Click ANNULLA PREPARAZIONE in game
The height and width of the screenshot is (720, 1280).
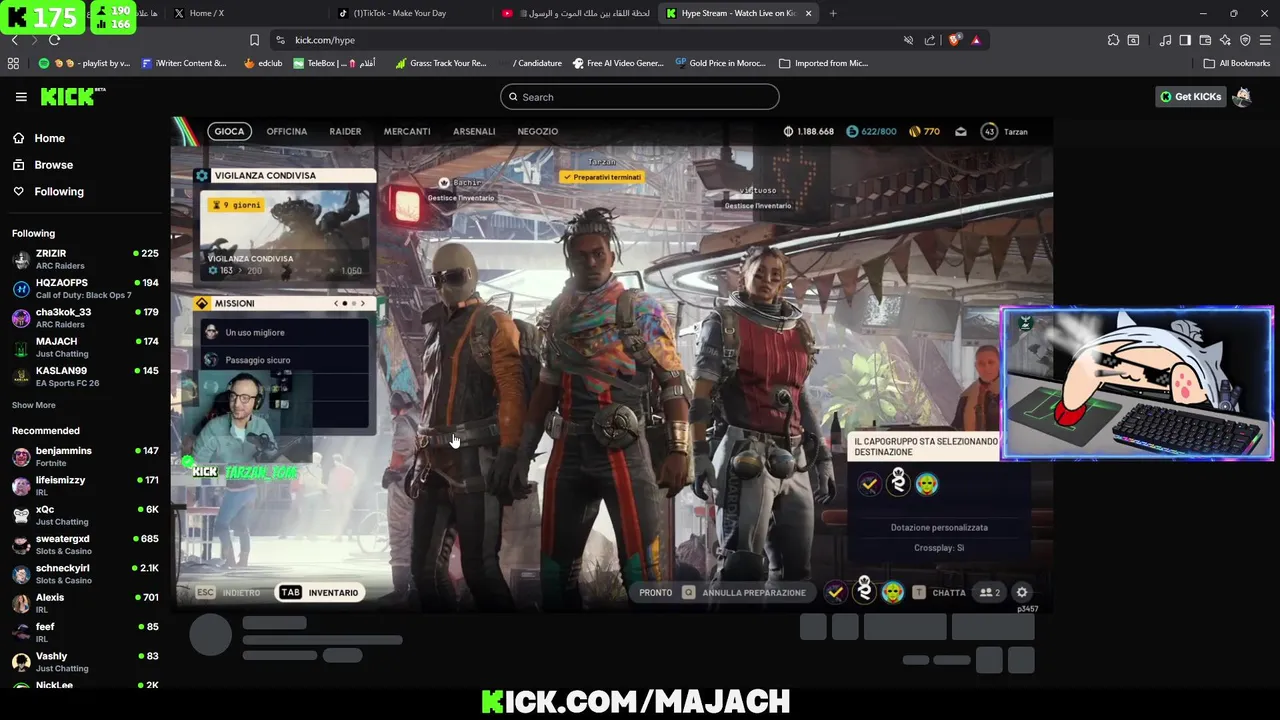tap(744, 592)
